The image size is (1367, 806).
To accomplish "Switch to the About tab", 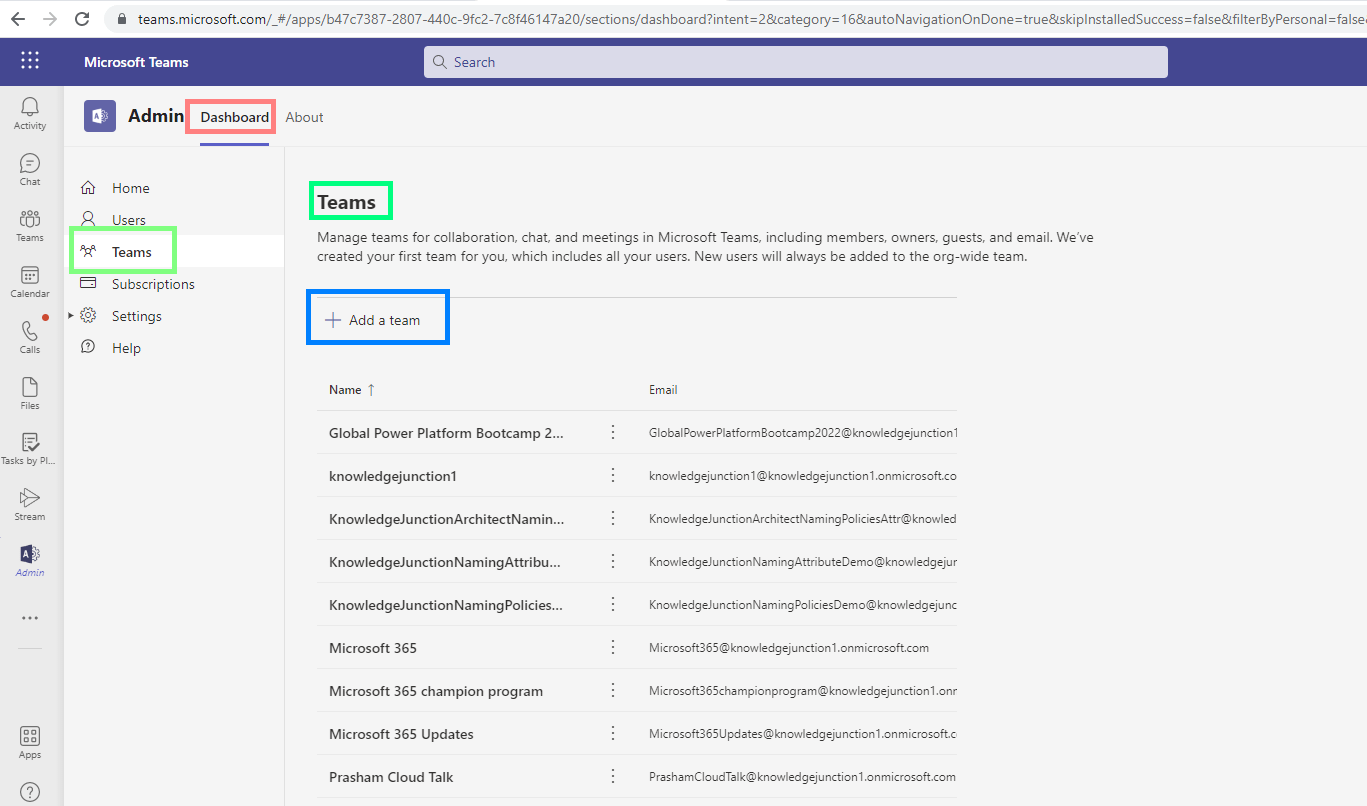I will pyautogui.click(x=304, y=117).
